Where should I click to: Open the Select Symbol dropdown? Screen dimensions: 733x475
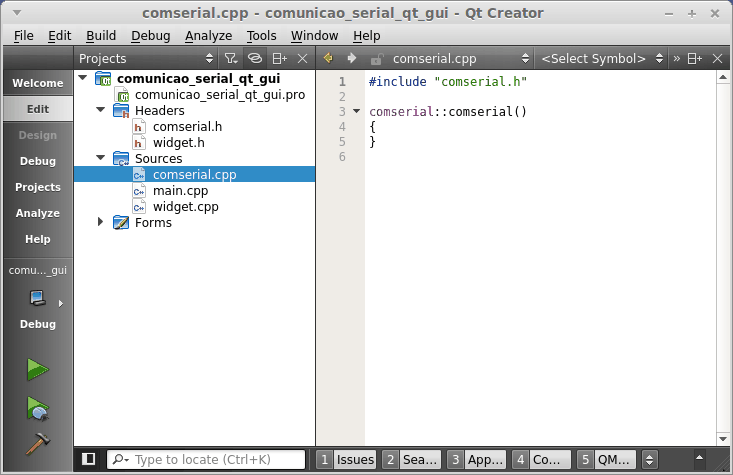(x=602, y=58)
